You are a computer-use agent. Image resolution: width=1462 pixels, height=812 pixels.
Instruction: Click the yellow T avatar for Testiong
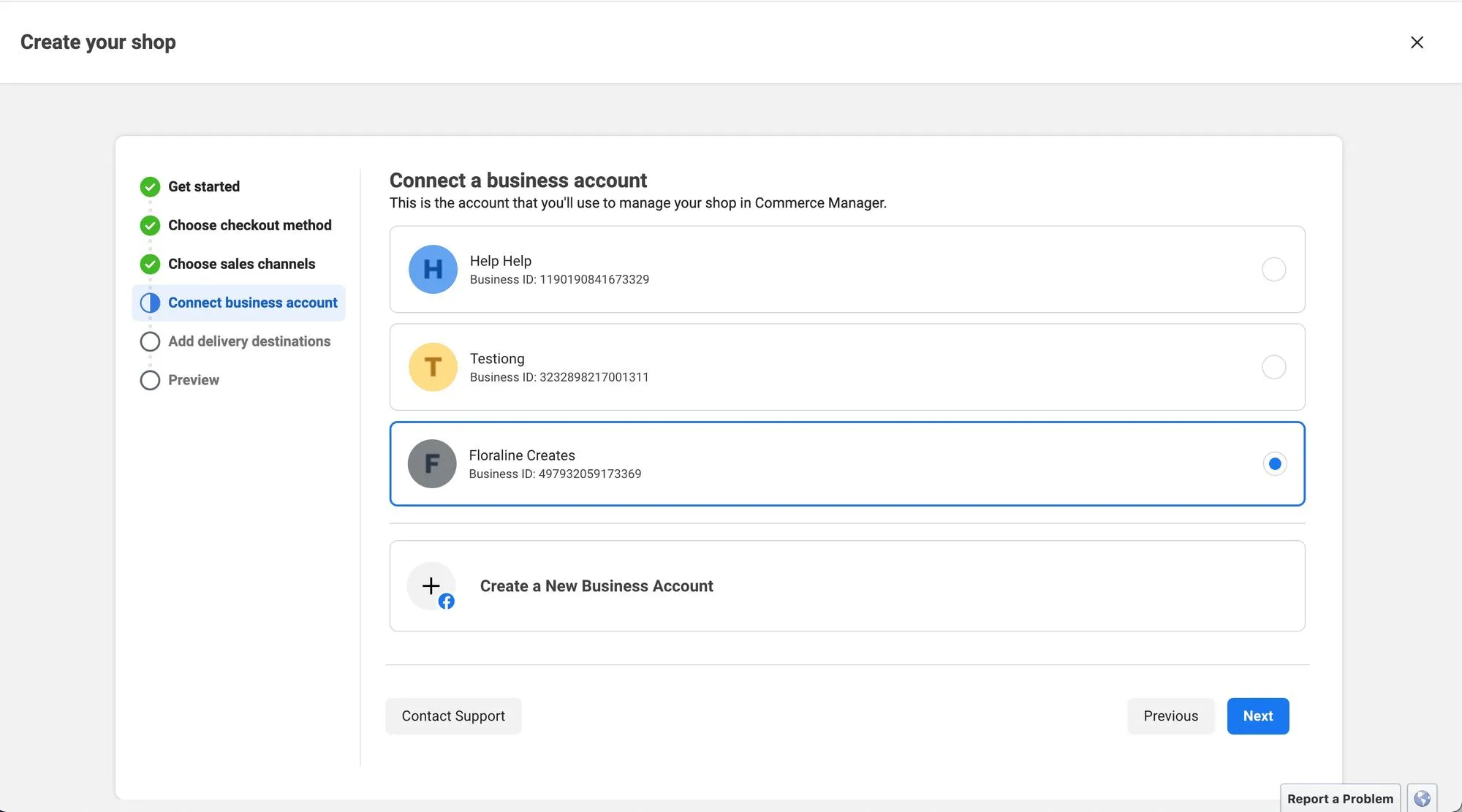(433, 367)
